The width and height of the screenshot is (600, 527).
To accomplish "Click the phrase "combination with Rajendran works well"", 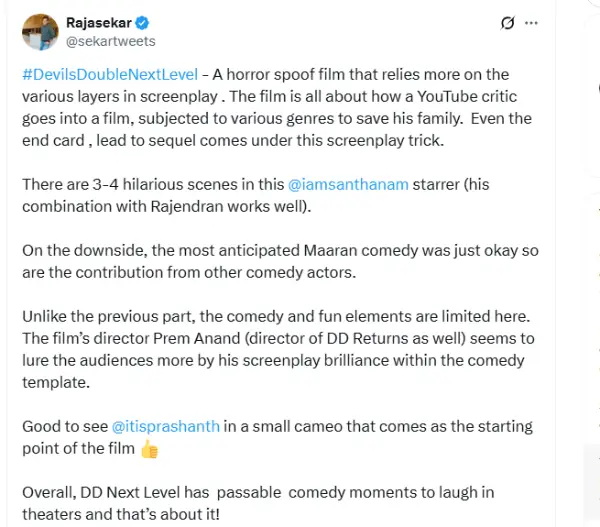I will [x=164, y=207].
